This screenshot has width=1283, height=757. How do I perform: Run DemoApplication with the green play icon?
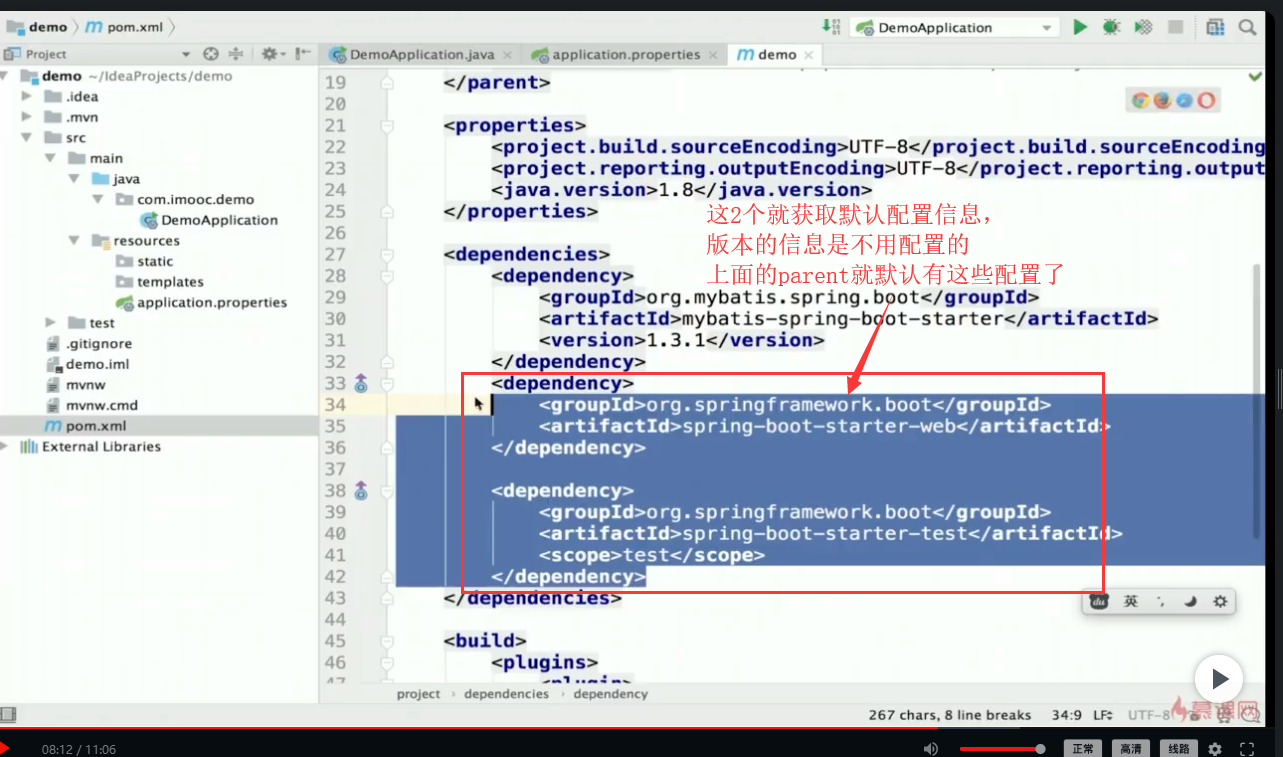(1080, 27)
